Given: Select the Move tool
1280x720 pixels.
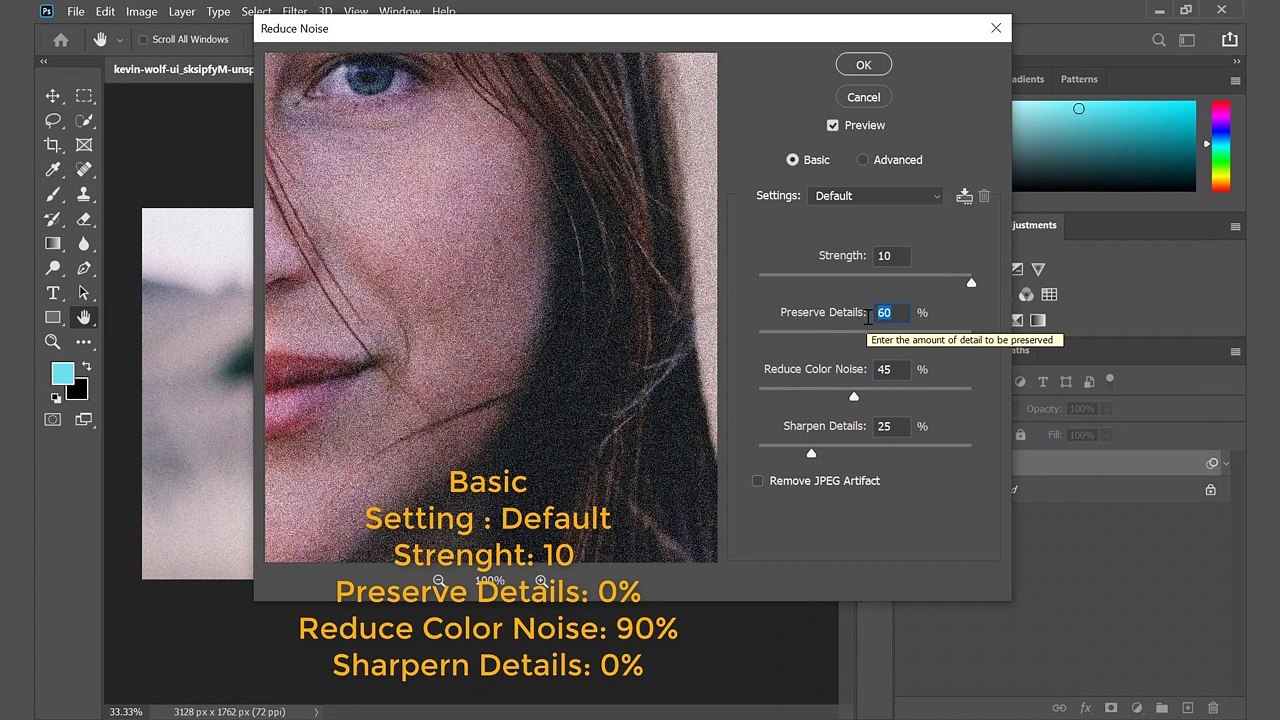Looking at the screenshot, I should (53, 96).
